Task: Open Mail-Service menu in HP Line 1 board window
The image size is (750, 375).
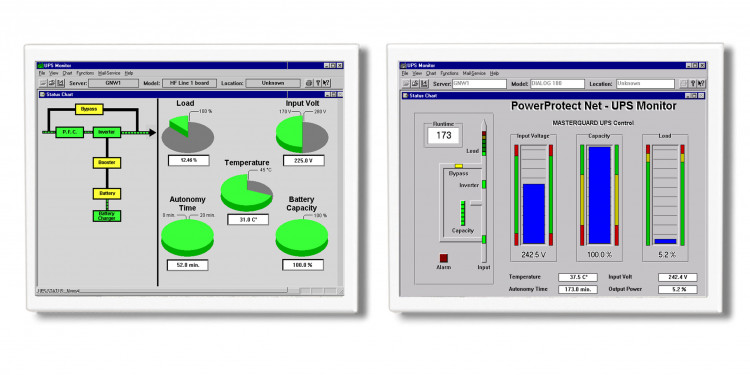Action: click(x=109, y=73)
